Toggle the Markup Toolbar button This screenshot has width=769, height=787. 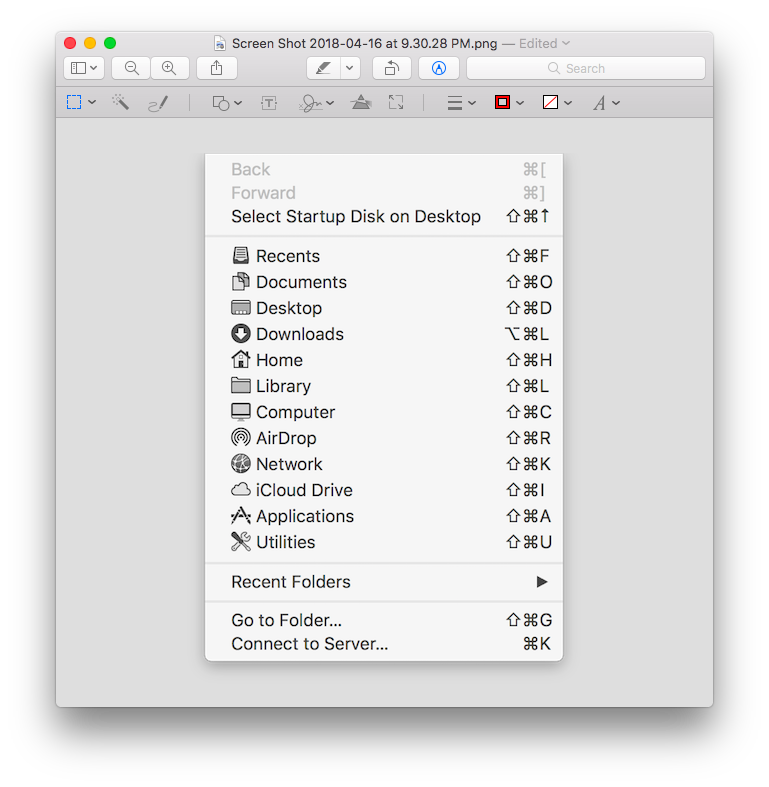point(439,68)
